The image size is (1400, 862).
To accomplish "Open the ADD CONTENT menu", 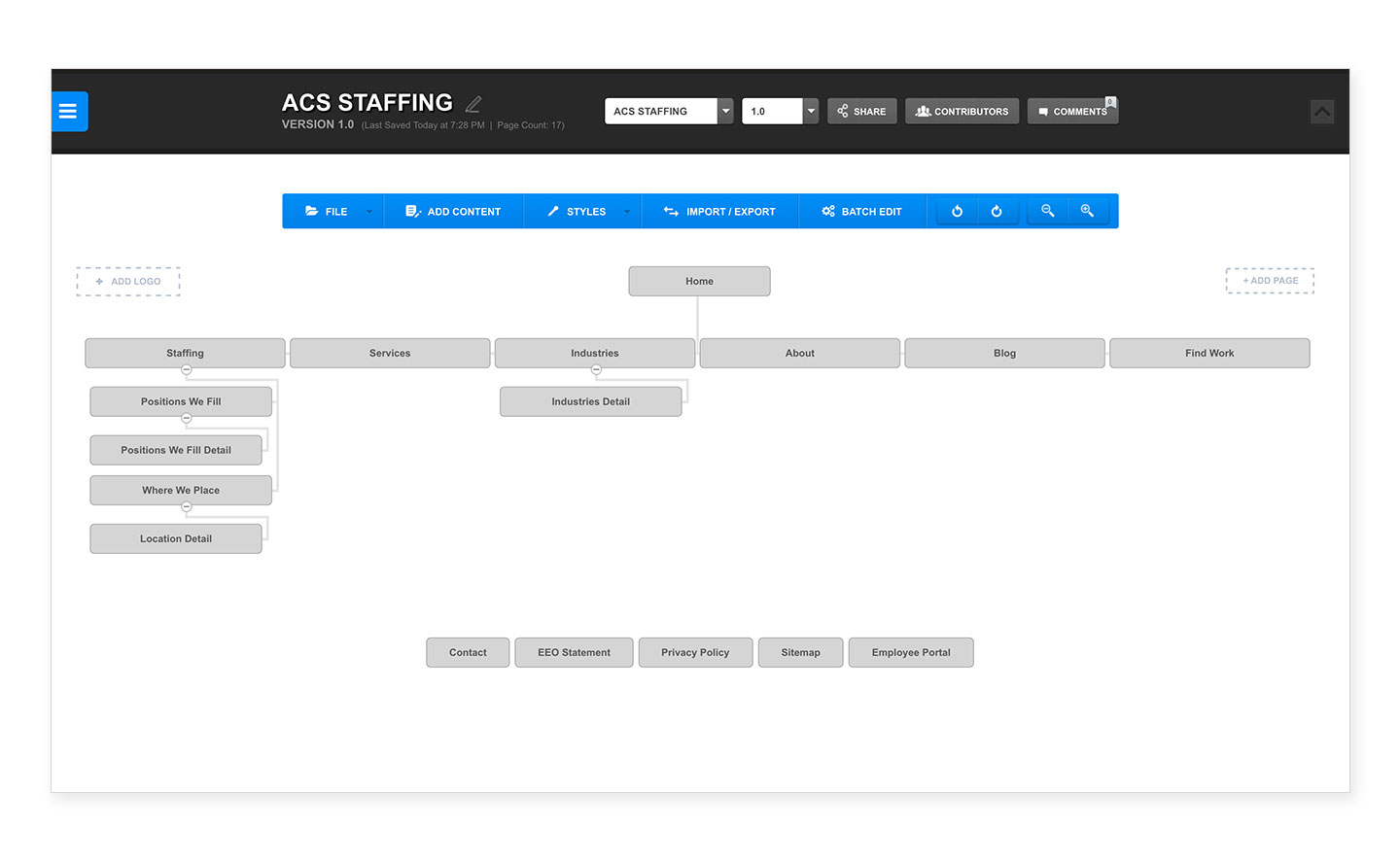I will [x=453, y=211].
